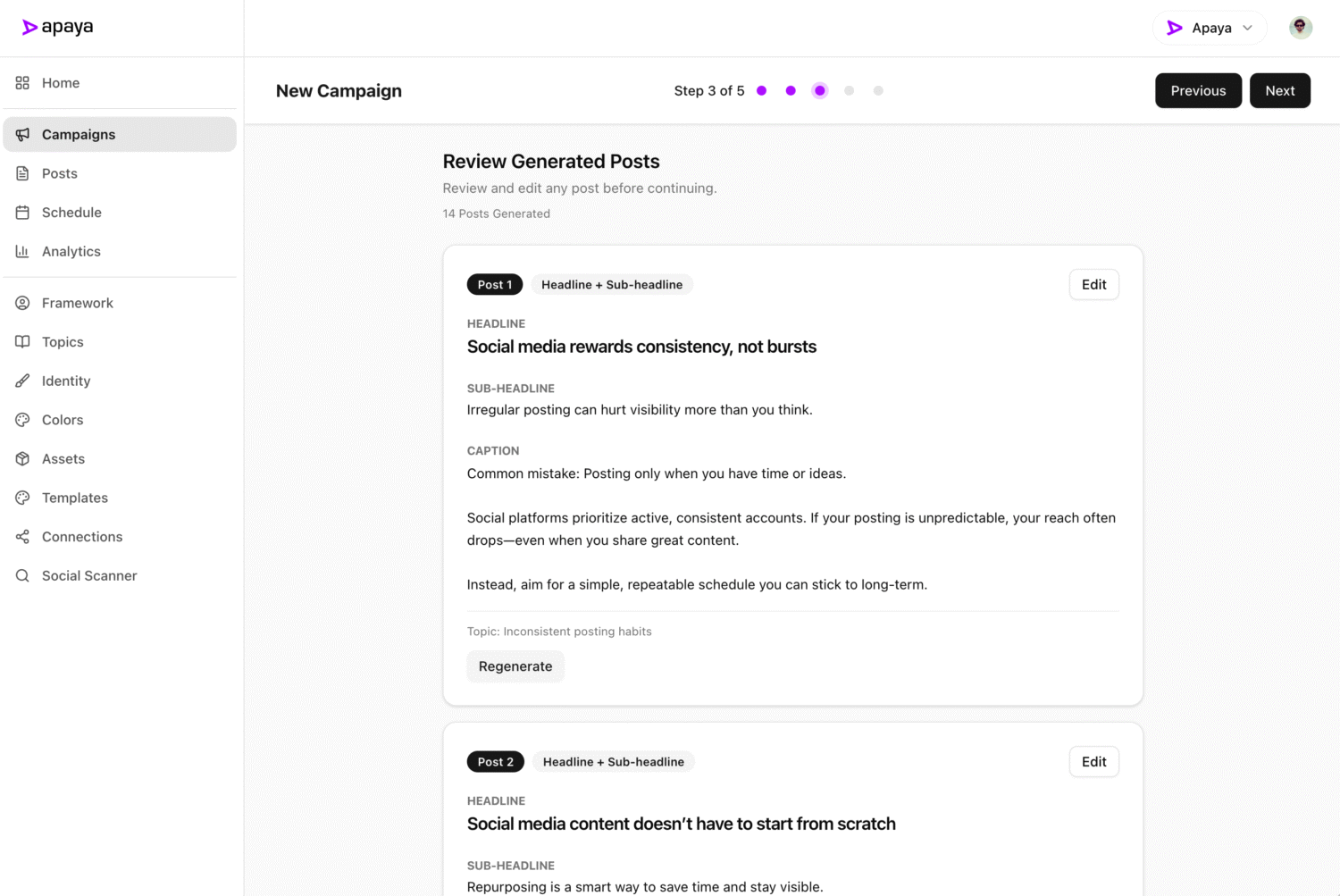Go to the Home section
Screen dimensions: 1340x896
61,82
